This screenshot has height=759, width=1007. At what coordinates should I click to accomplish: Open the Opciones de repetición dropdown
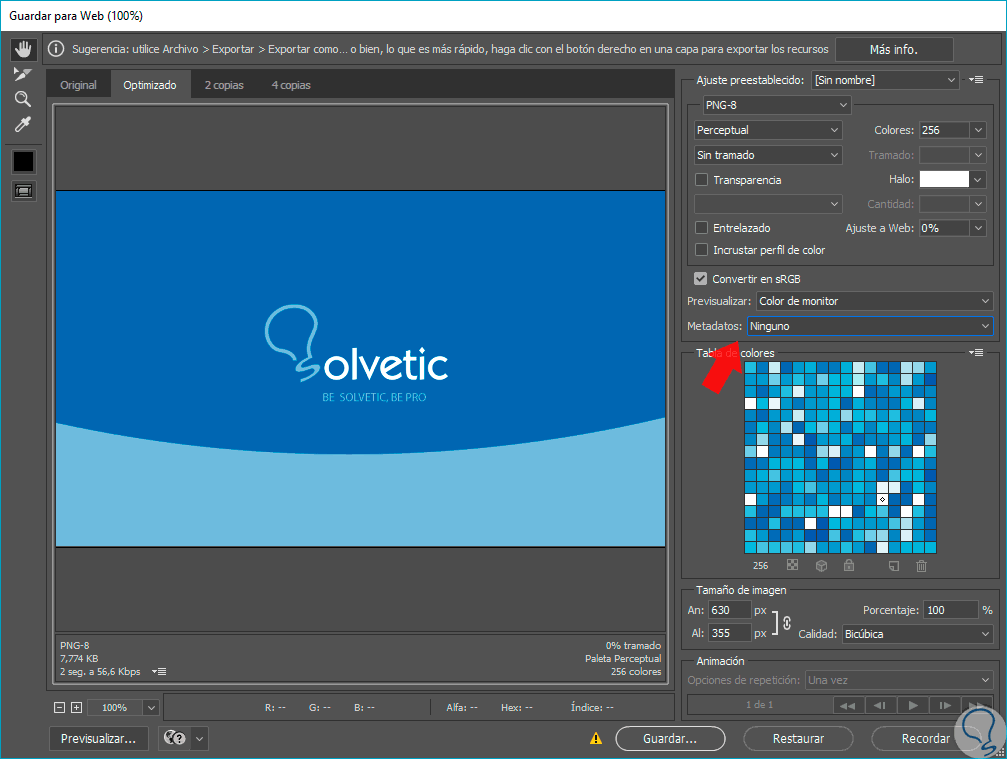(899, 680)
